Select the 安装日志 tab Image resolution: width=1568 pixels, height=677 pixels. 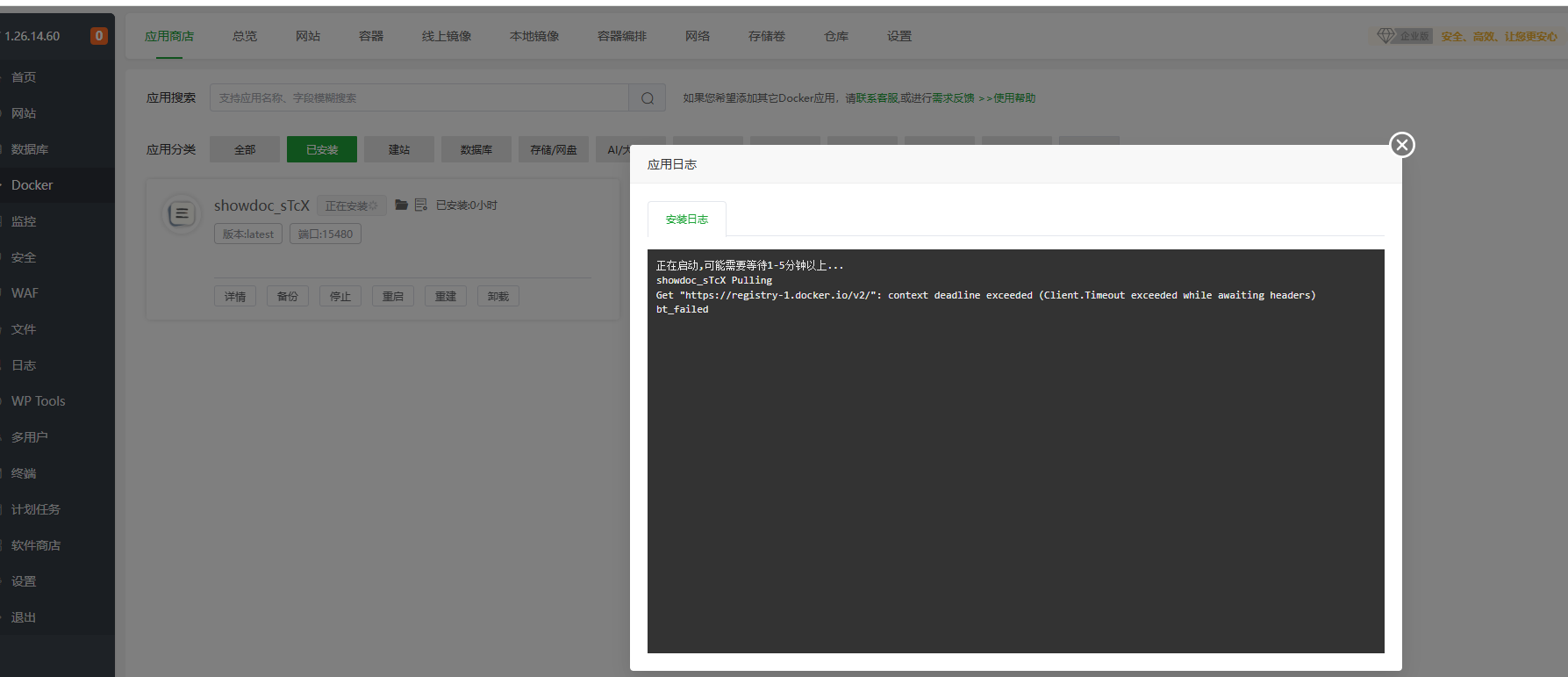[x=686, y=220]
